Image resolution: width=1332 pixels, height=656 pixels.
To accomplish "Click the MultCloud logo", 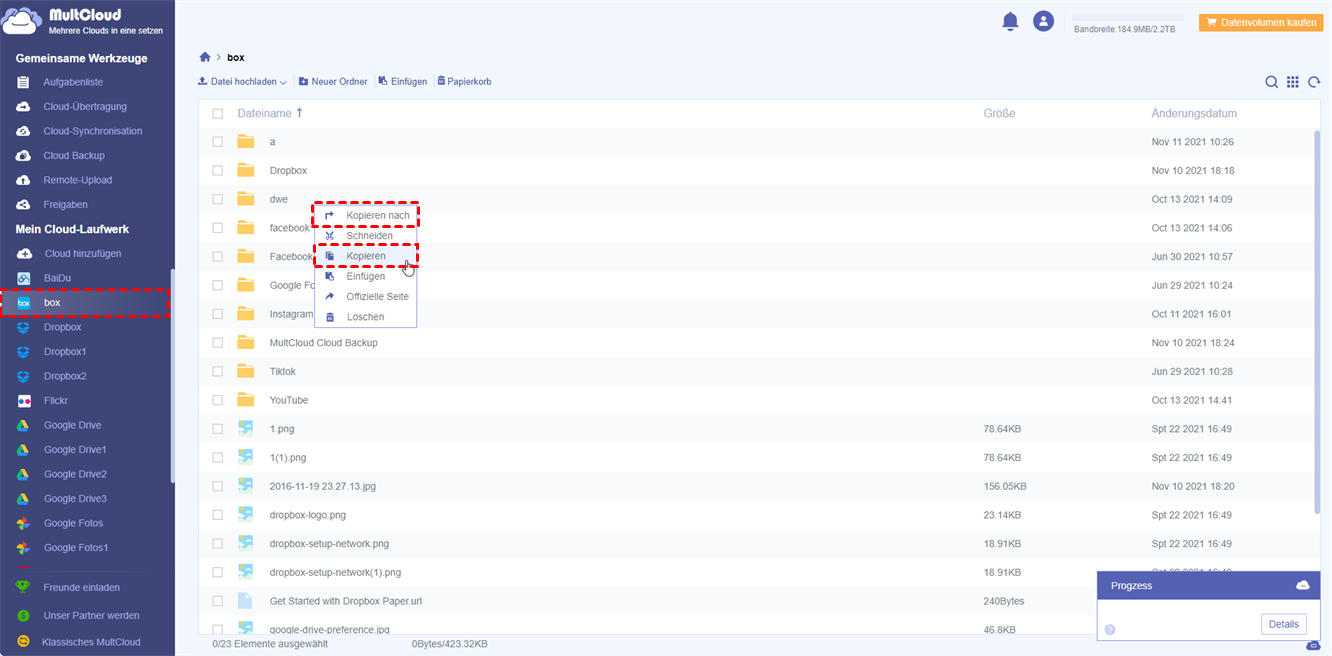I will (84, 22).
